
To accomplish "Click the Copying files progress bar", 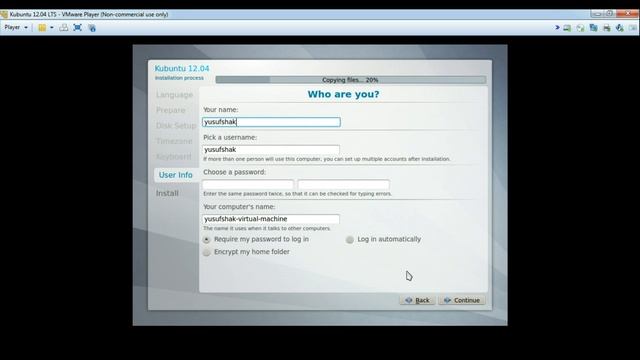I will point(351,80).
